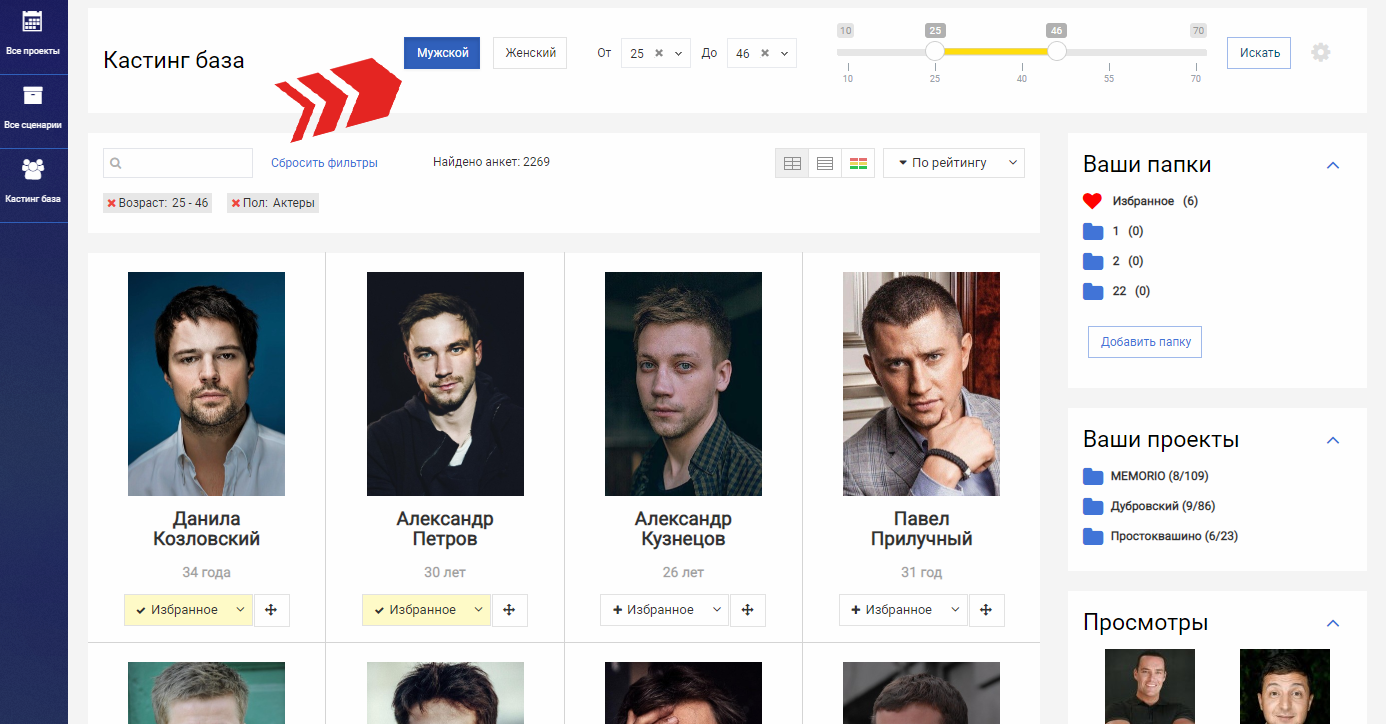
Task: Add Александр Кузнецов to Избранное
Action: coord(652,610)
